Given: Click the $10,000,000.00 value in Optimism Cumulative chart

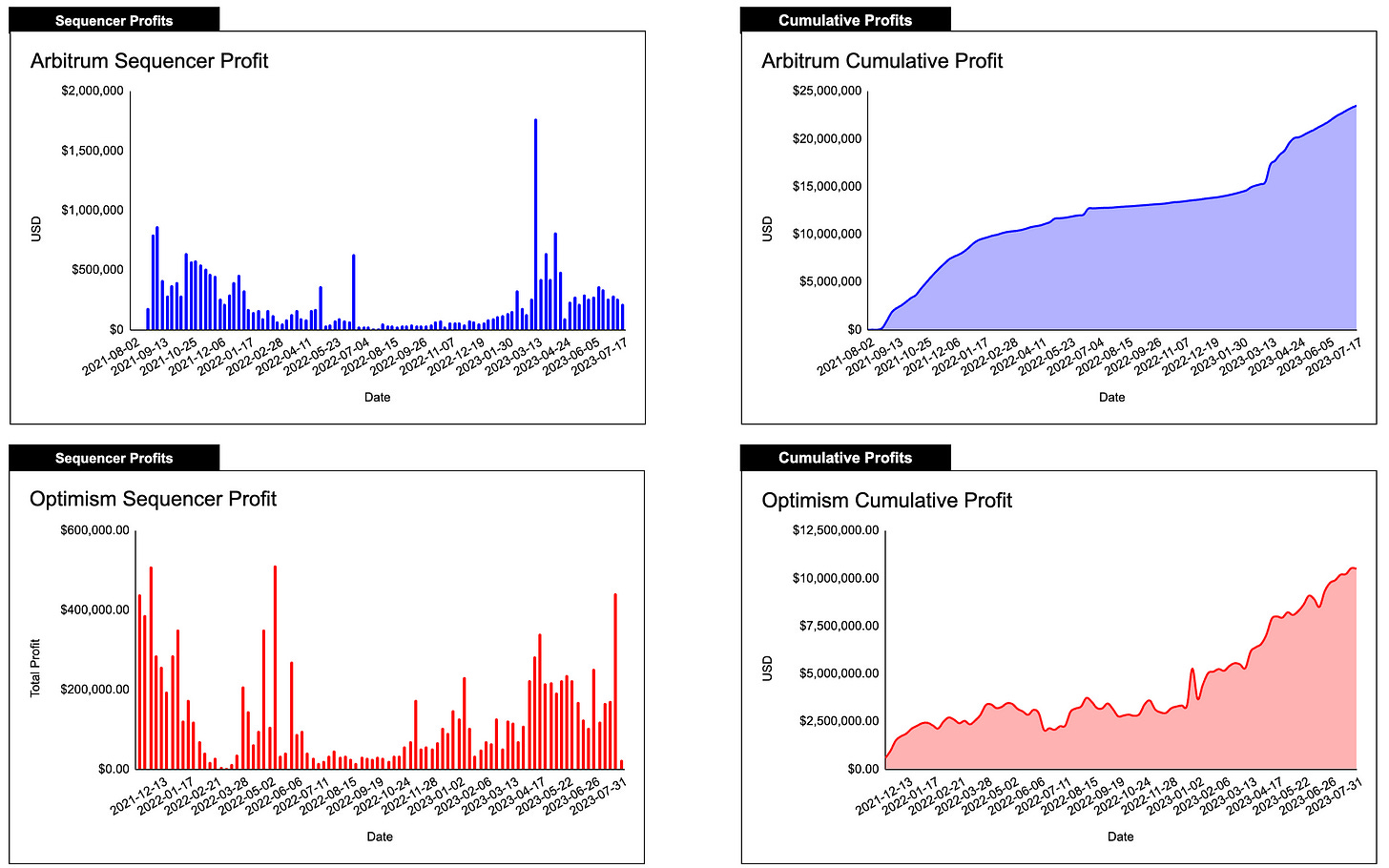Looking at the screenshot, I should coord(836,578).
